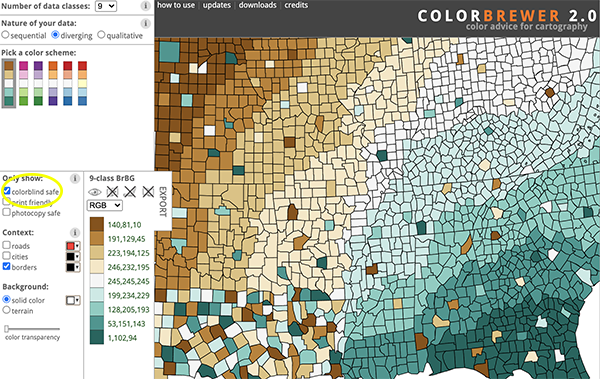This screenshot has width=600, height=379.
Task: Uncheck the colorblind safe checkbox
Action: pyautogui.click(x=7, y=191)
